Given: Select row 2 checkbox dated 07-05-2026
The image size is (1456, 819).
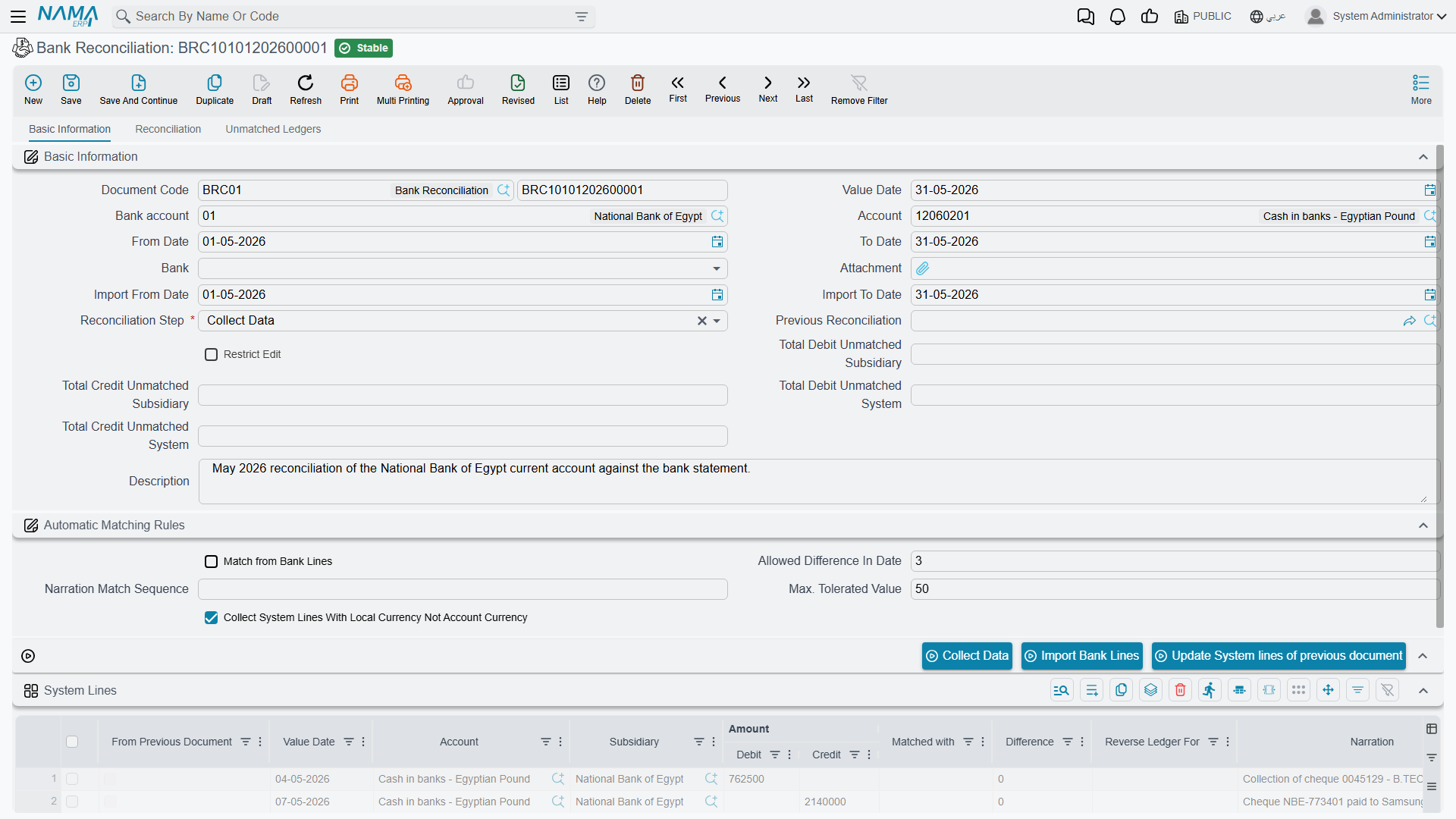Looking at the screenshot, I should coord(72,802).
